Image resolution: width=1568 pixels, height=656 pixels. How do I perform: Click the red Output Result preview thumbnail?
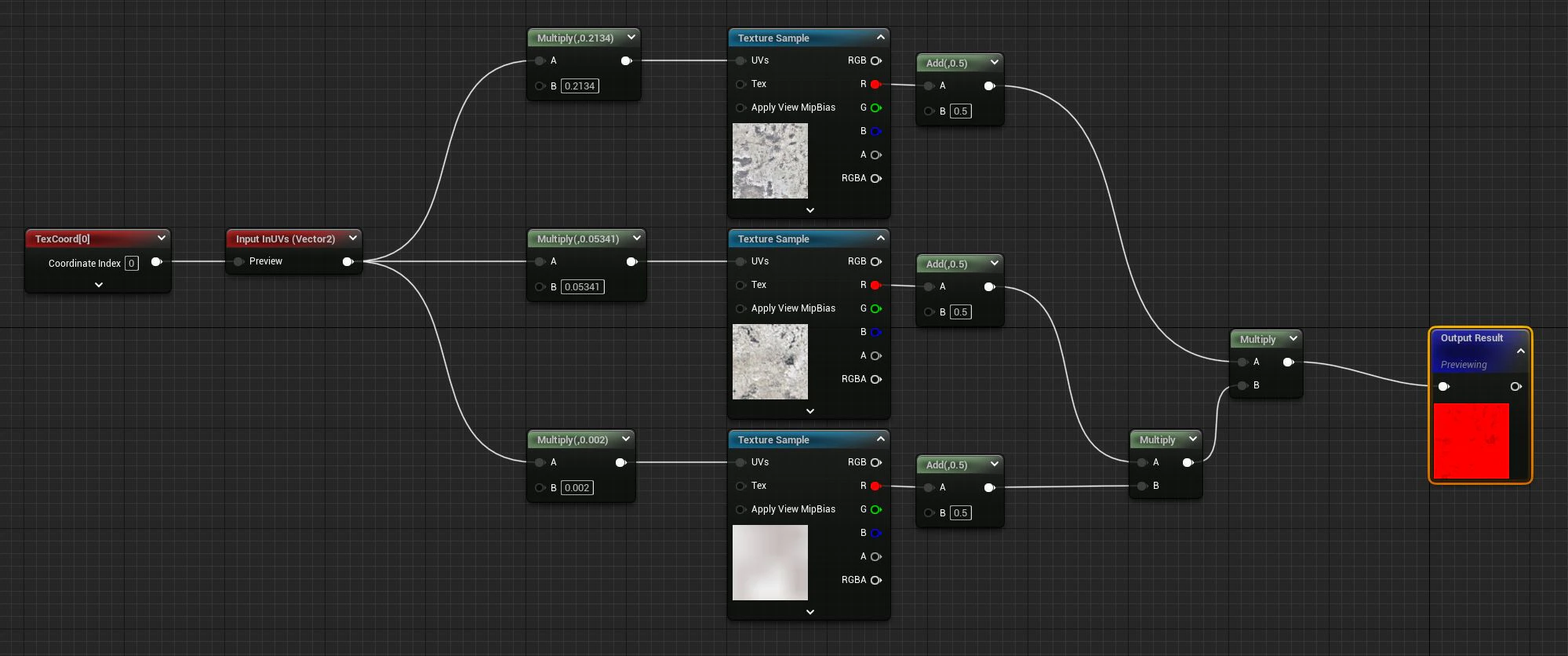1472,441
